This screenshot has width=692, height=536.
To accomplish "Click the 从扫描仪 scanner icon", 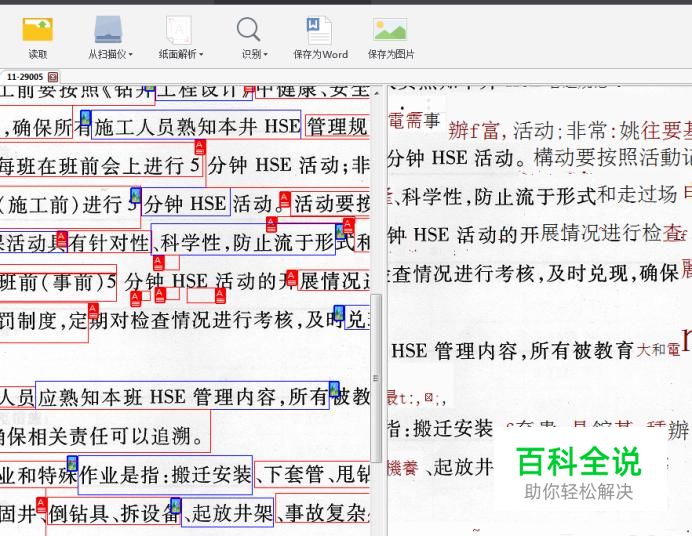I will point(108,30).
